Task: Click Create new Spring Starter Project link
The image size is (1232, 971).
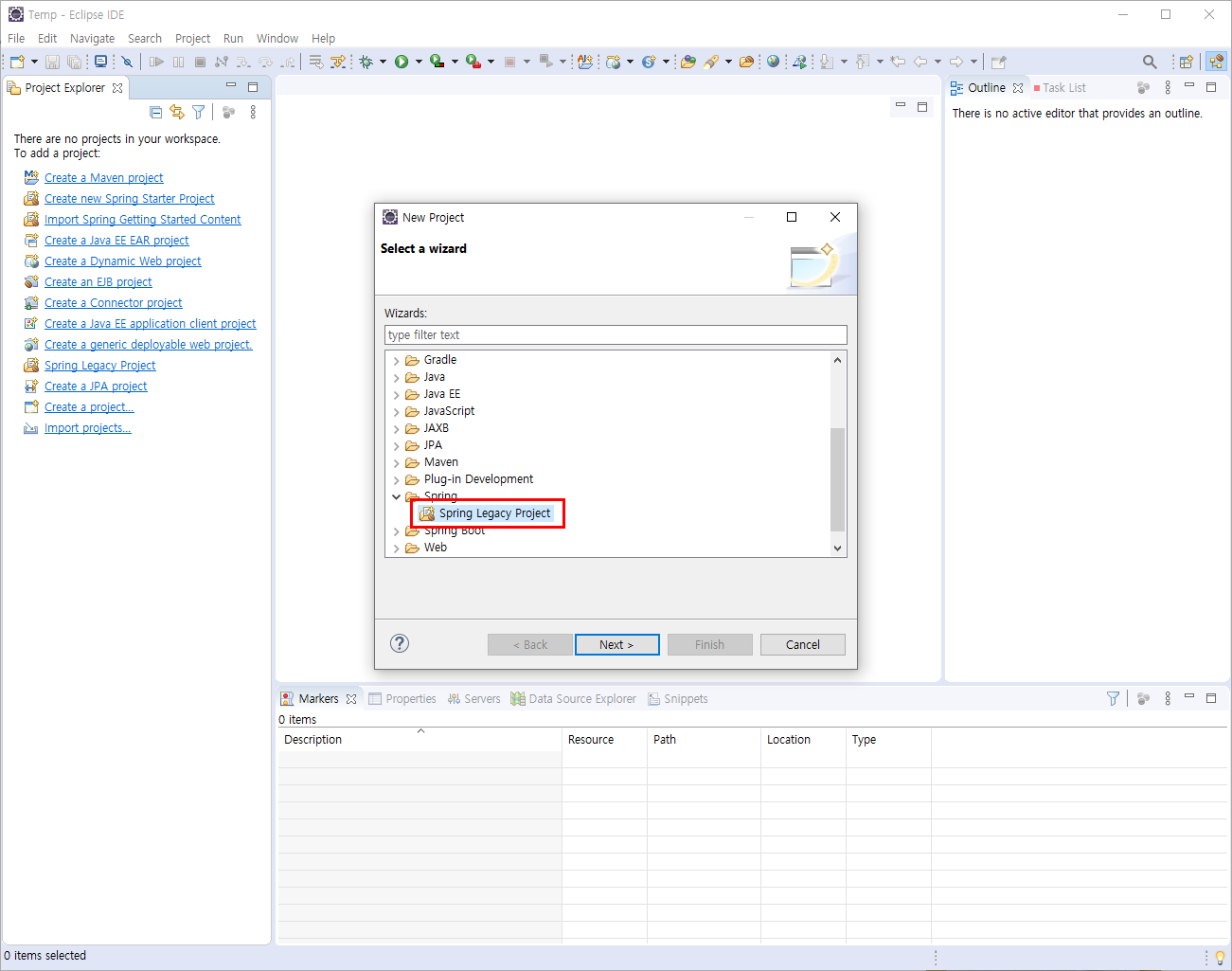Action: tap(129, 198)
